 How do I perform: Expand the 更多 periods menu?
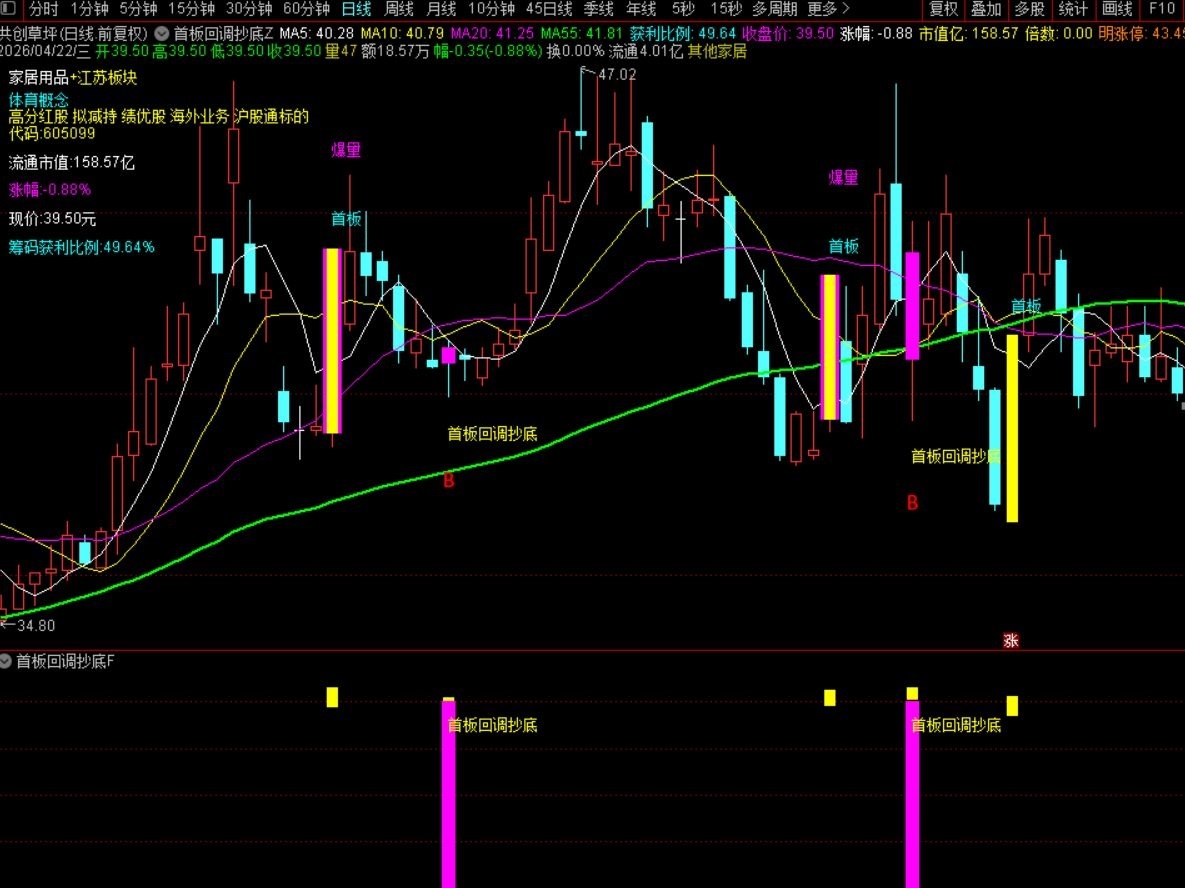[828, 9]
